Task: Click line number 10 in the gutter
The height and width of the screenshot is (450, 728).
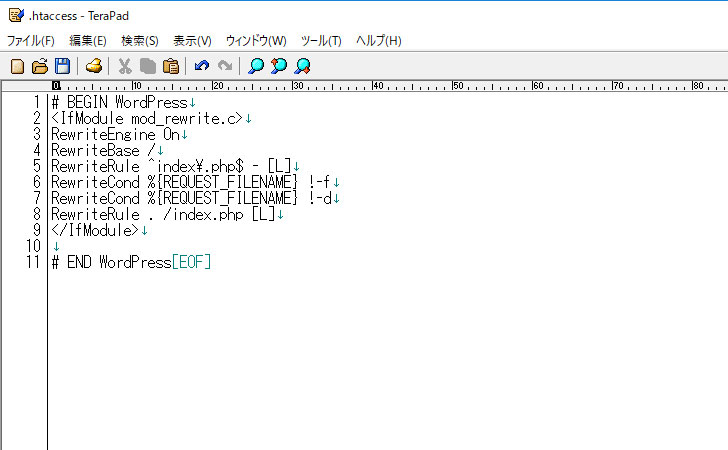Action: point(33,246)
